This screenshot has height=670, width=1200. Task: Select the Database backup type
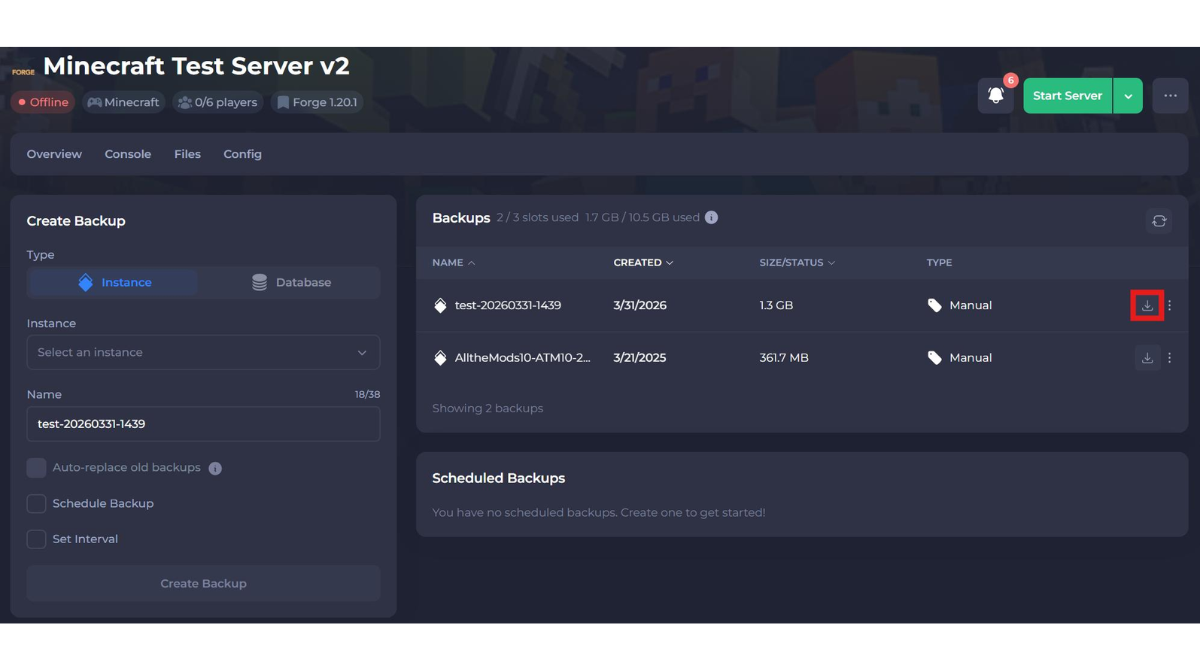291,283
